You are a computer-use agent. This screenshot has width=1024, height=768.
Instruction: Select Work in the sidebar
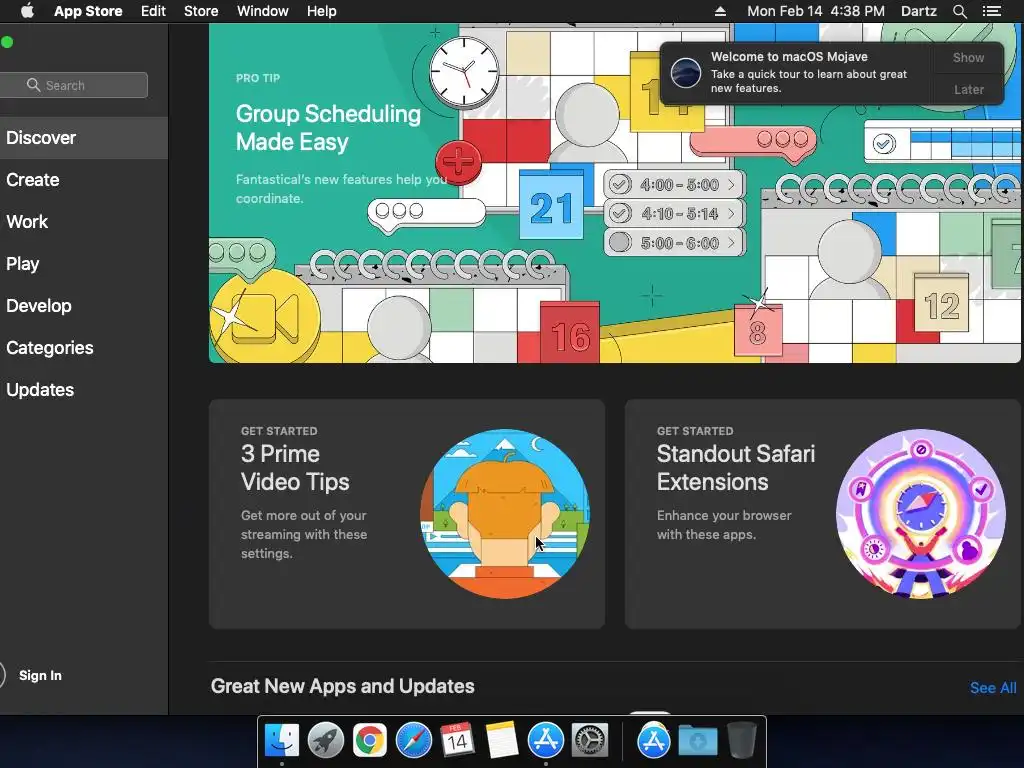[84, 221]
